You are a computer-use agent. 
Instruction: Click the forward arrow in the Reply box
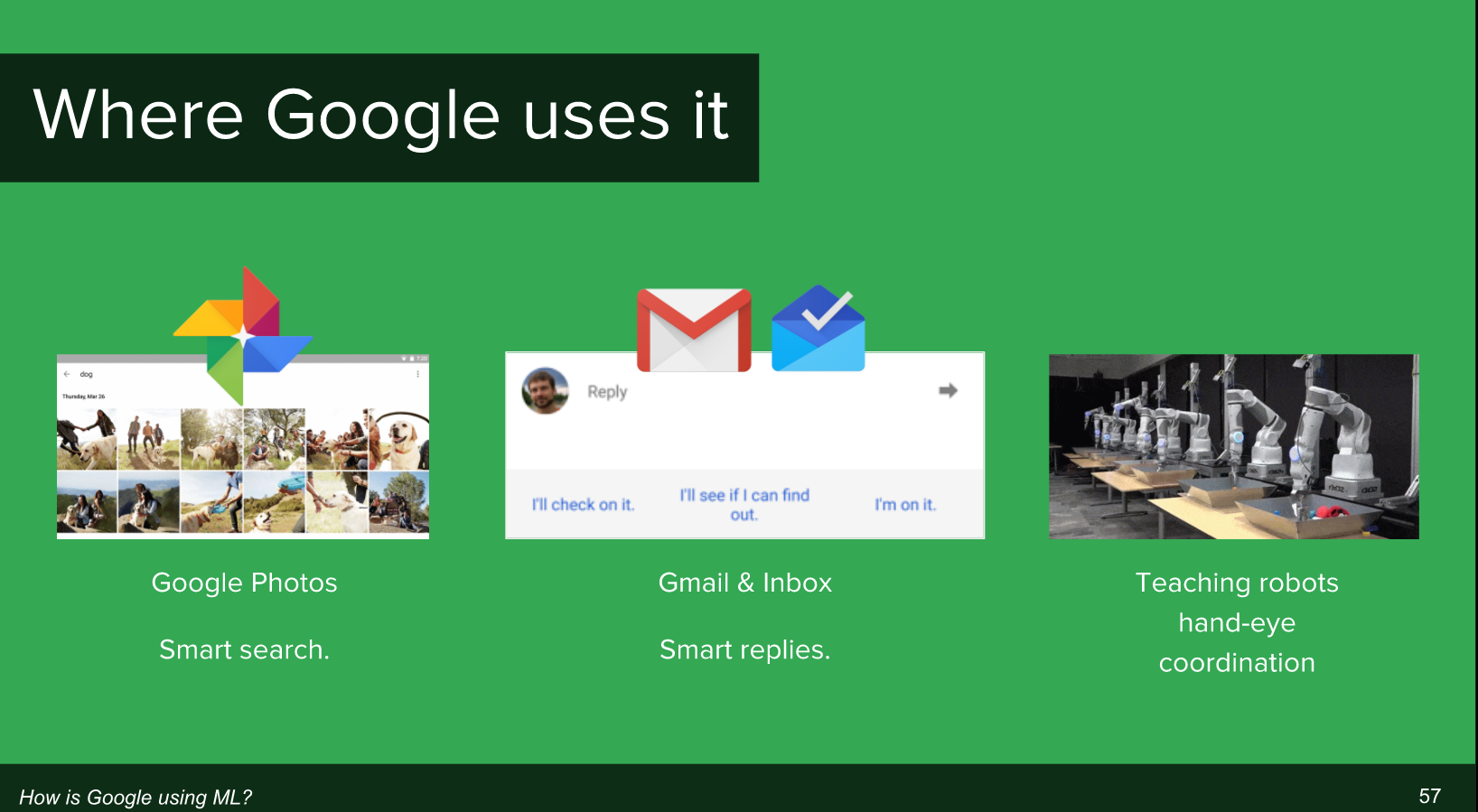pyautogui.click(x=948, y=390)
